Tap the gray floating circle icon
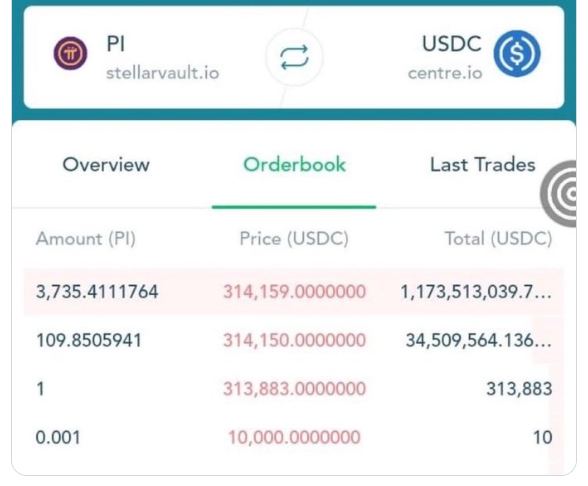 tap(559, 194)
